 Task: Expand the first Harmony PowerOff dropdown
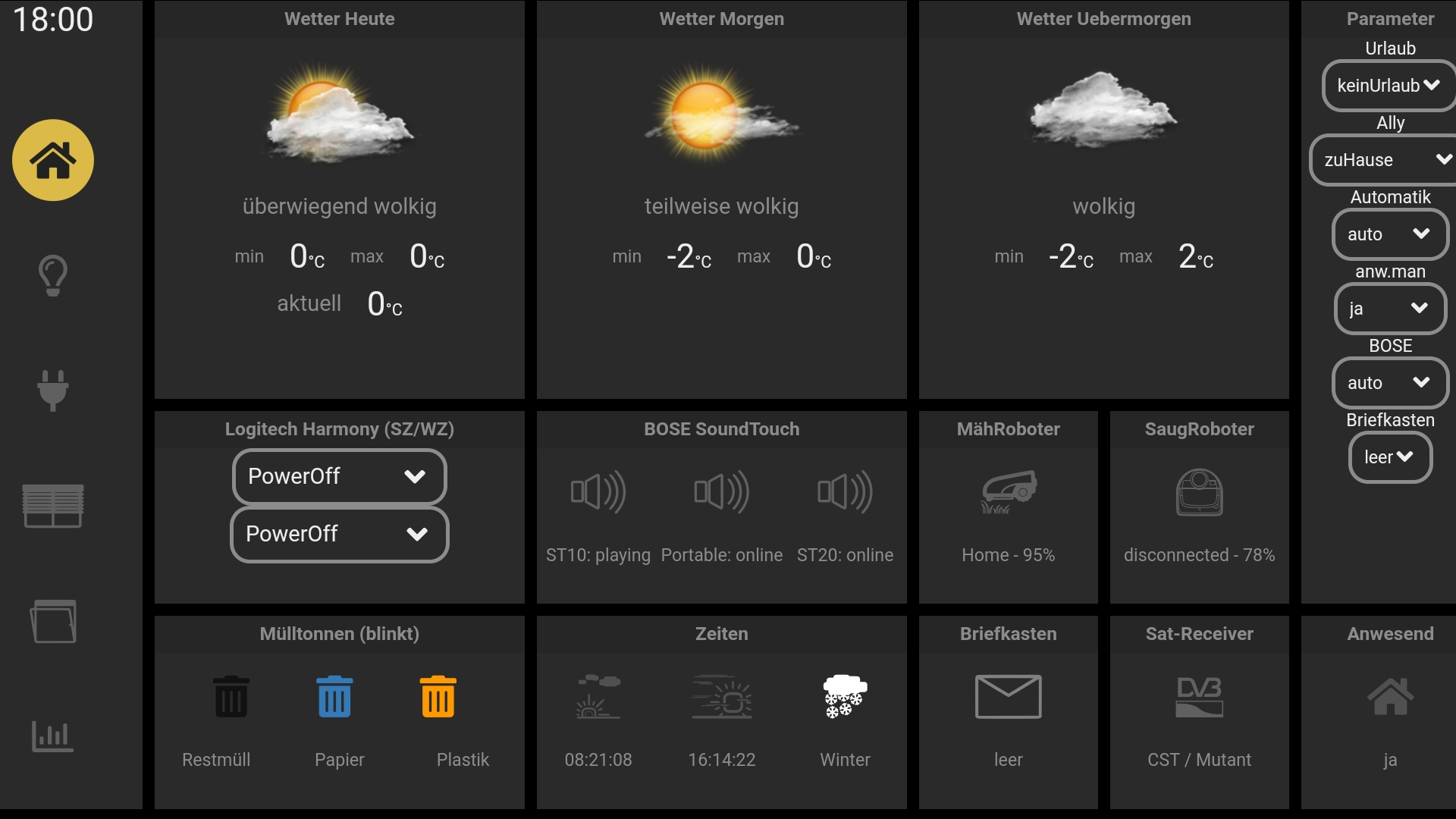tap(339, 476)
